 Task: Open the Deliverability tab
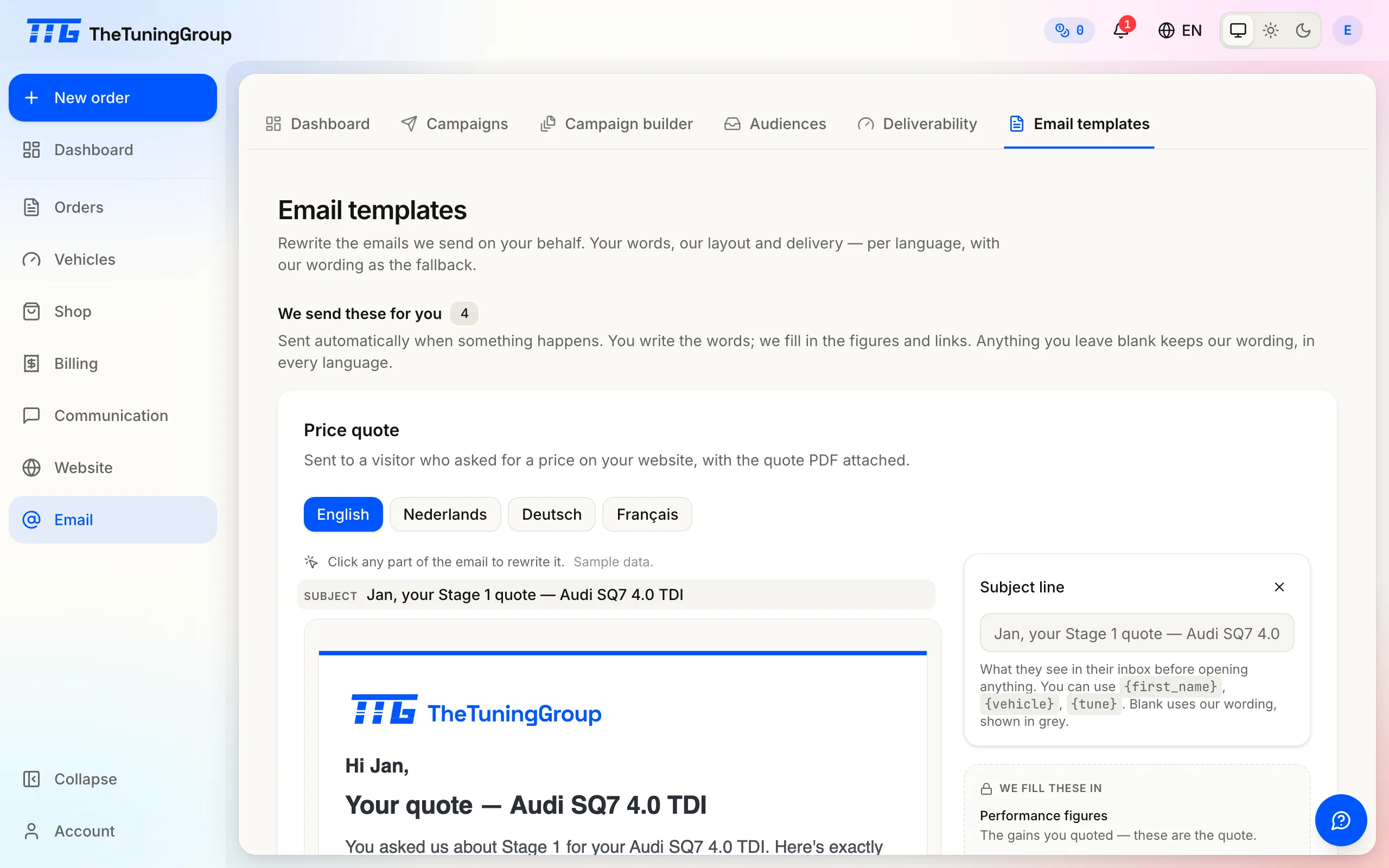(x=917, y=124)
